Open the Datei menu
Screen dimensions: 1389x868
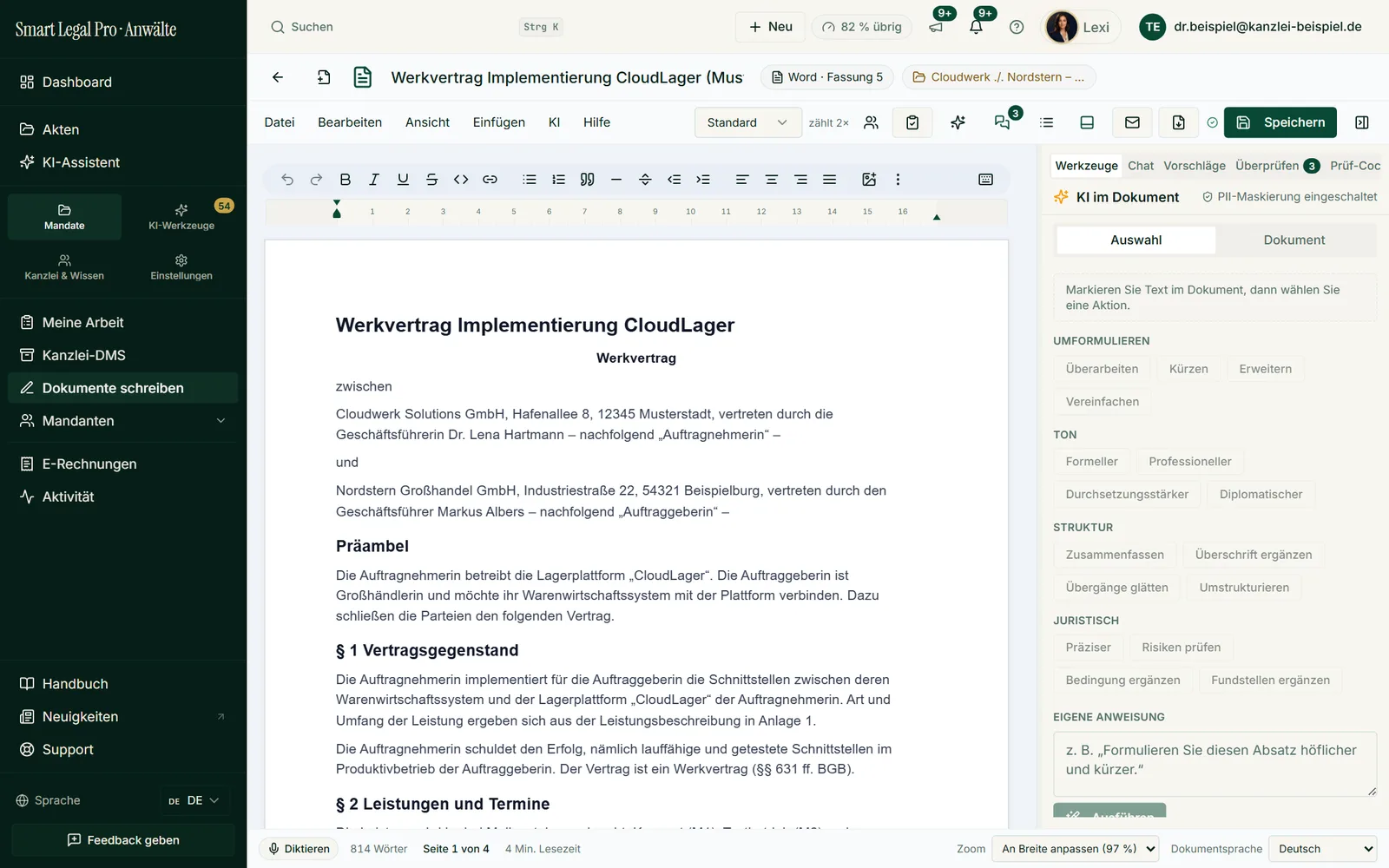[x=280, y=122]
